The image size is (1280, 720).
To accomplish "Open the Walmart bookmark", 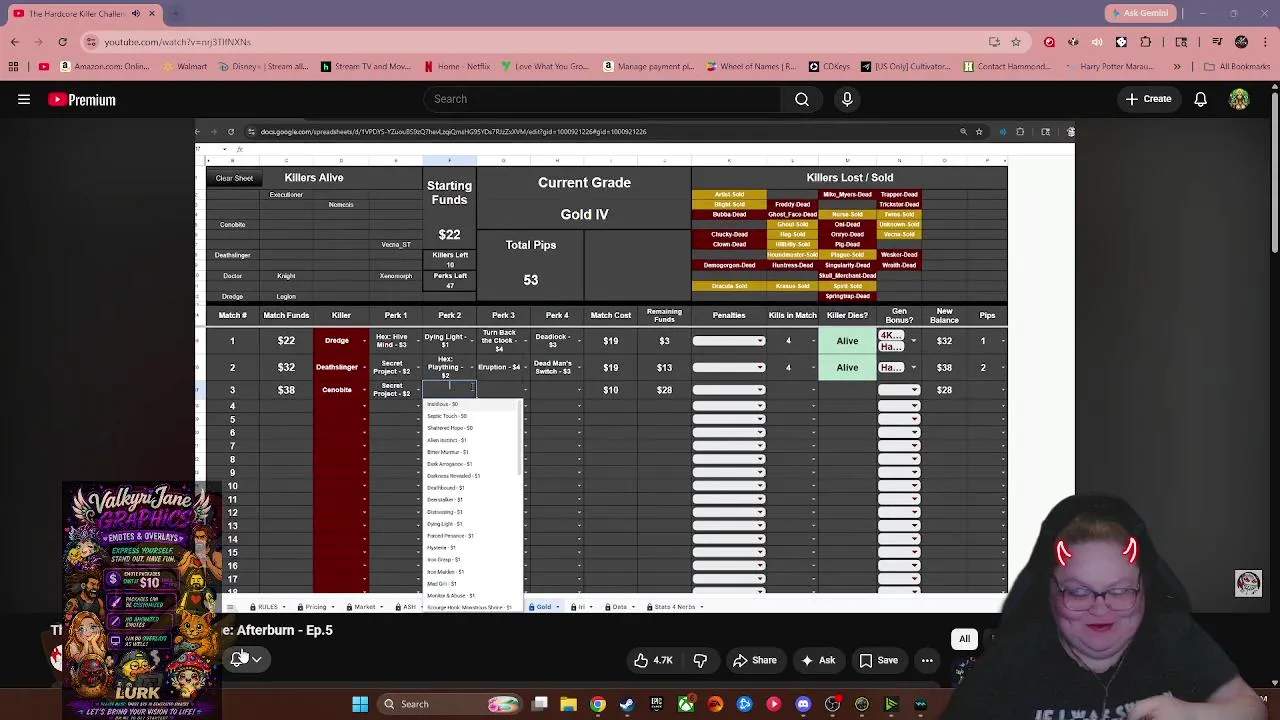I will coord(184,67).
